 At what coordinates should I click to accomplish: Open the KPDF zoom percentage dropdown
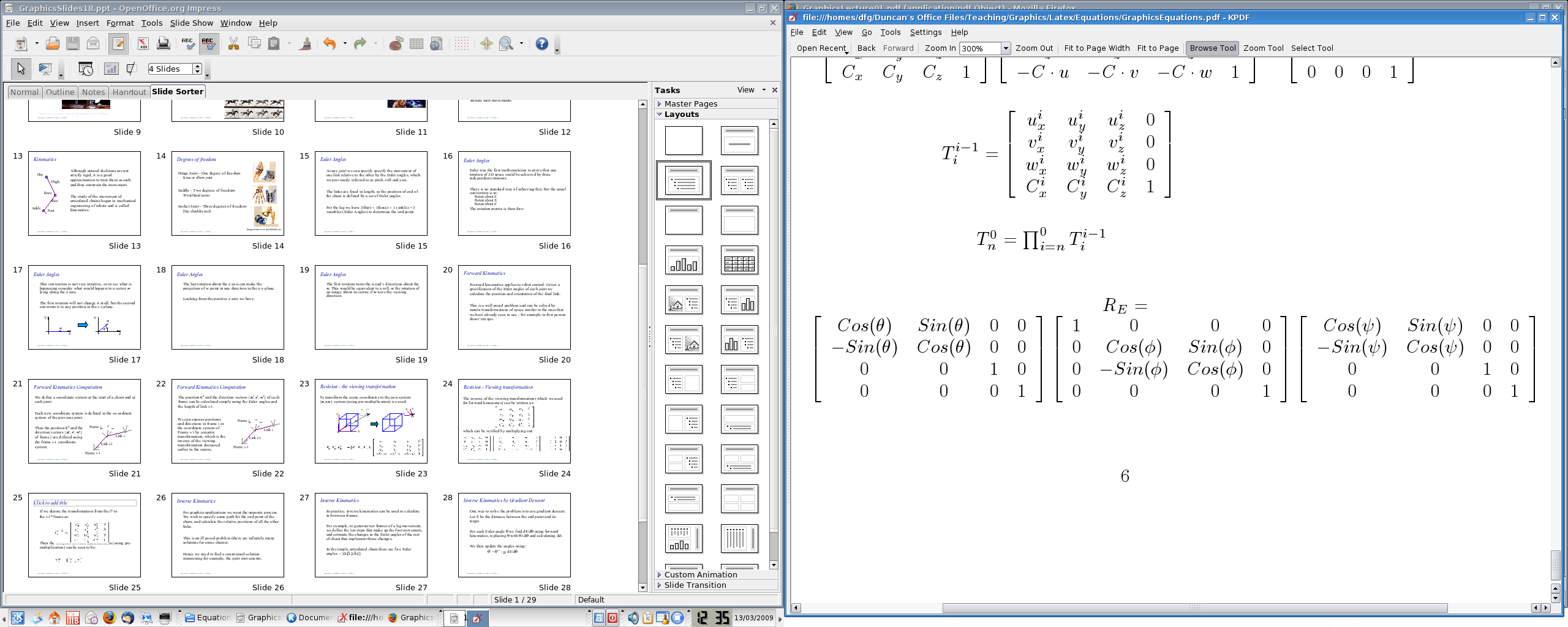pos(1005,48)
